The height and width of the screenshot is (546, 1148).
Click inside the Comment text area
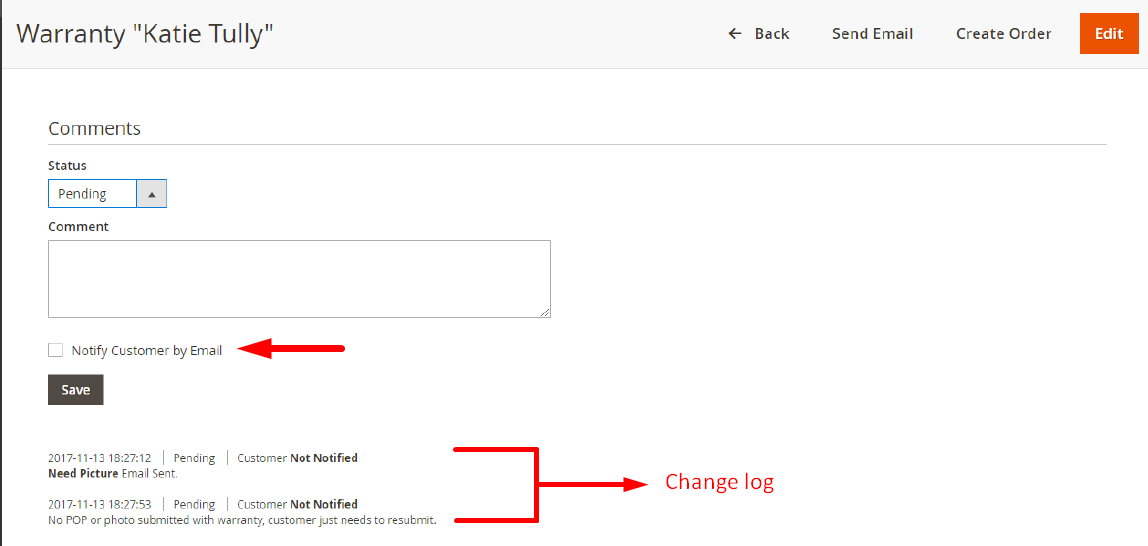[x=299, y=279]
